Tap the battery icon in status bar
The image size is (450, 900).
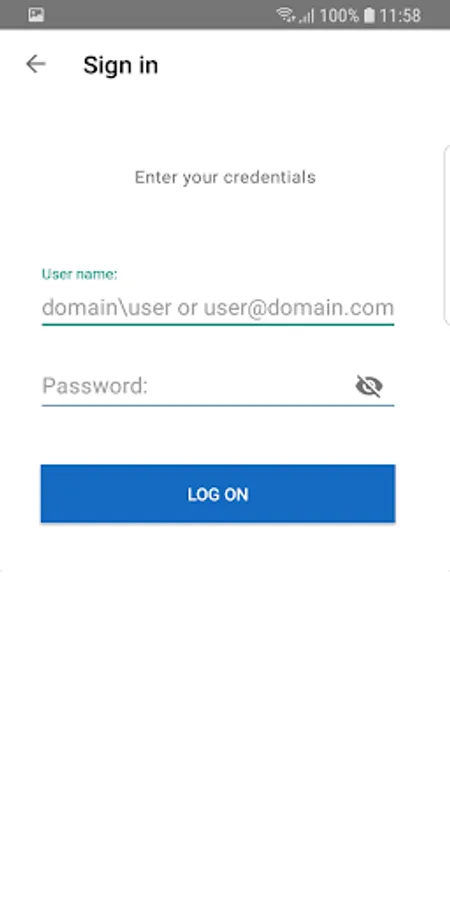coord(370,15)
